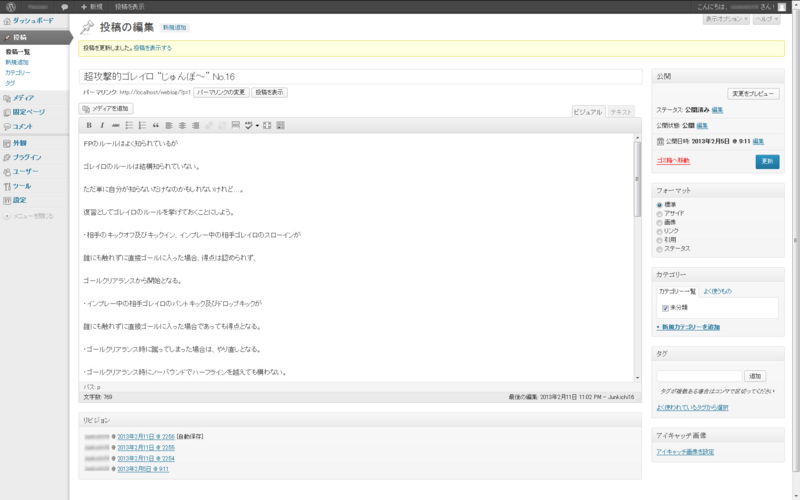Align text right in the editor

tap(195, 126)
